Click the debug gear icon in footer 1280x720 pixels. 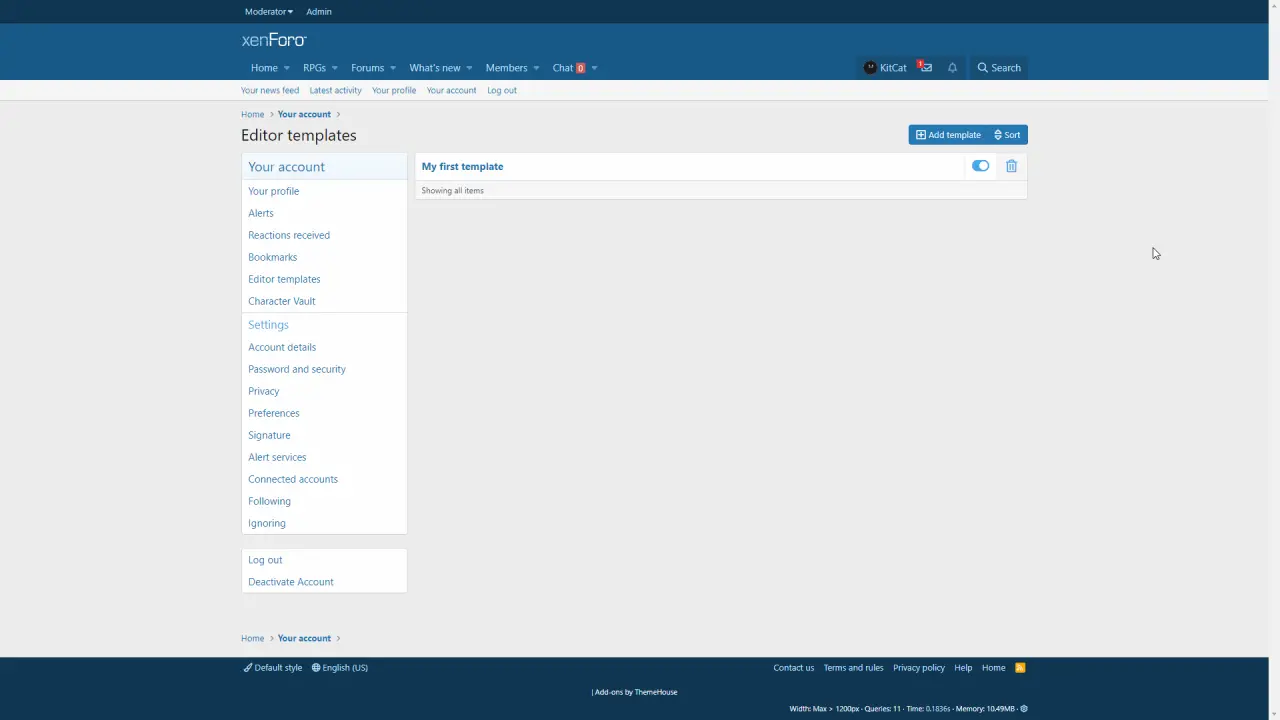coord(1024,709)
